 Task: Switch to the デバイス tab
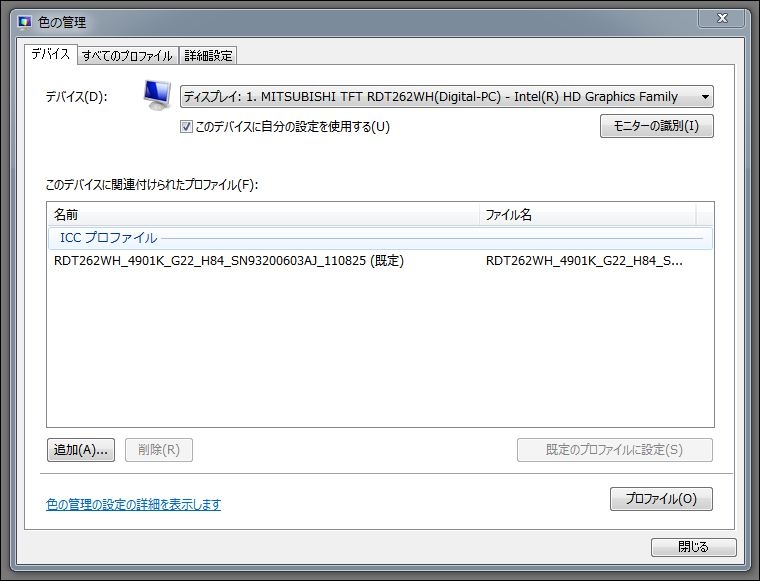pyautogui.click(x=50, y=54)
